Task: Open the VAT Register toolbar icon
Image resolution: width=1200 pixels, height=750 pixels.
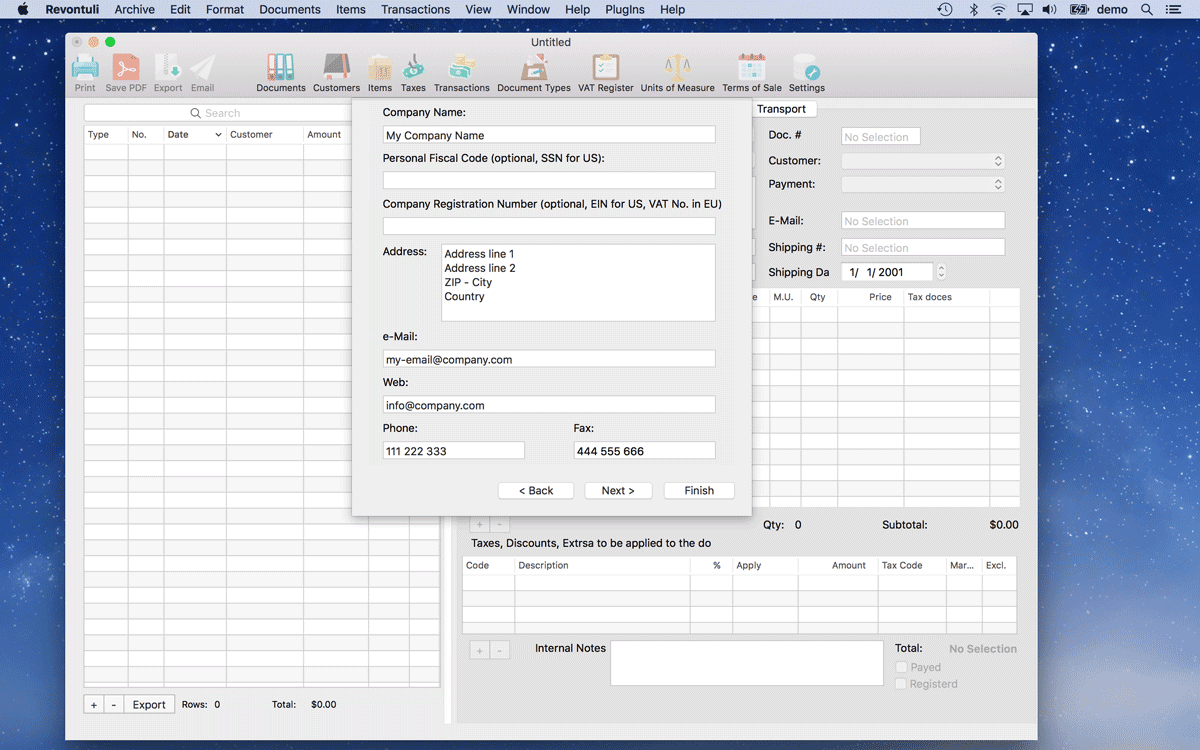Action: 606,67
